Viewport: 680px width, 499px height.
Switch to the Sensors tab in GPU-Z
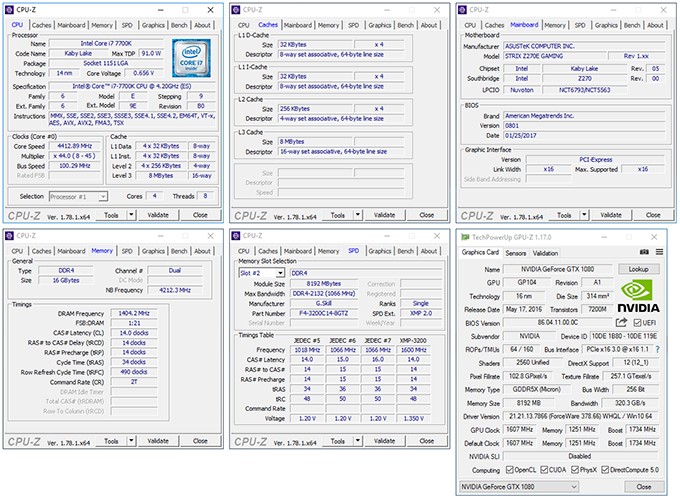[516, 253]
